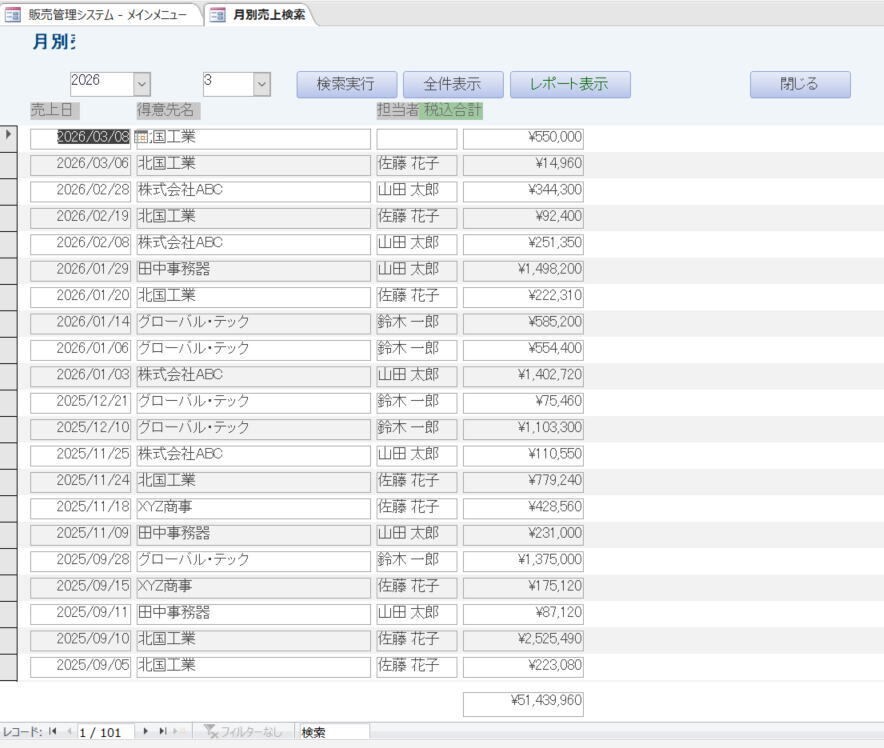This screenshot has width=884, height=748.
Task: Click the 検索実行 button
Action: tap(347, 85)
